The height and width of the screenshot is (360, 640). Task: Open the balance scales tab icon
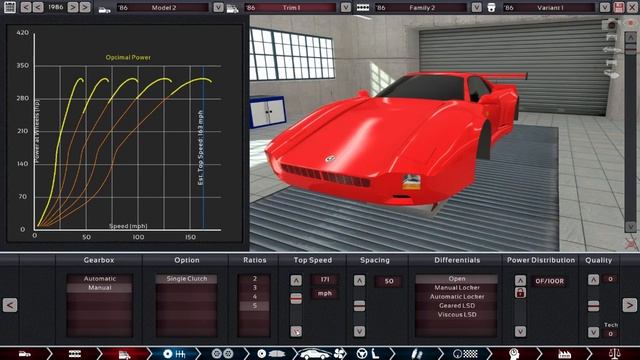click(614, 353)
